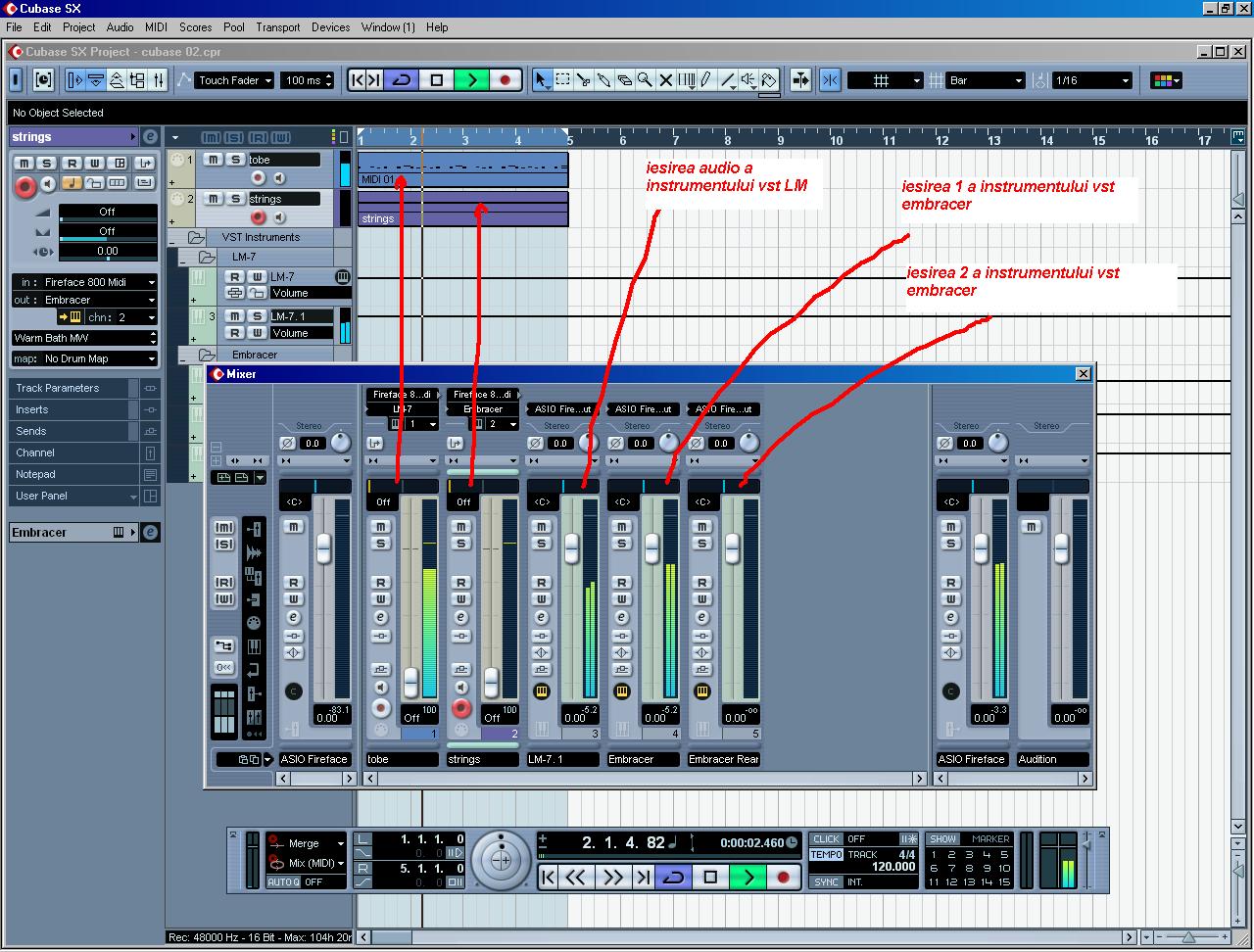Toggle Cycle on the transport panel
The width and height of the screenshot is (1254, 952).
coord(674,877)
